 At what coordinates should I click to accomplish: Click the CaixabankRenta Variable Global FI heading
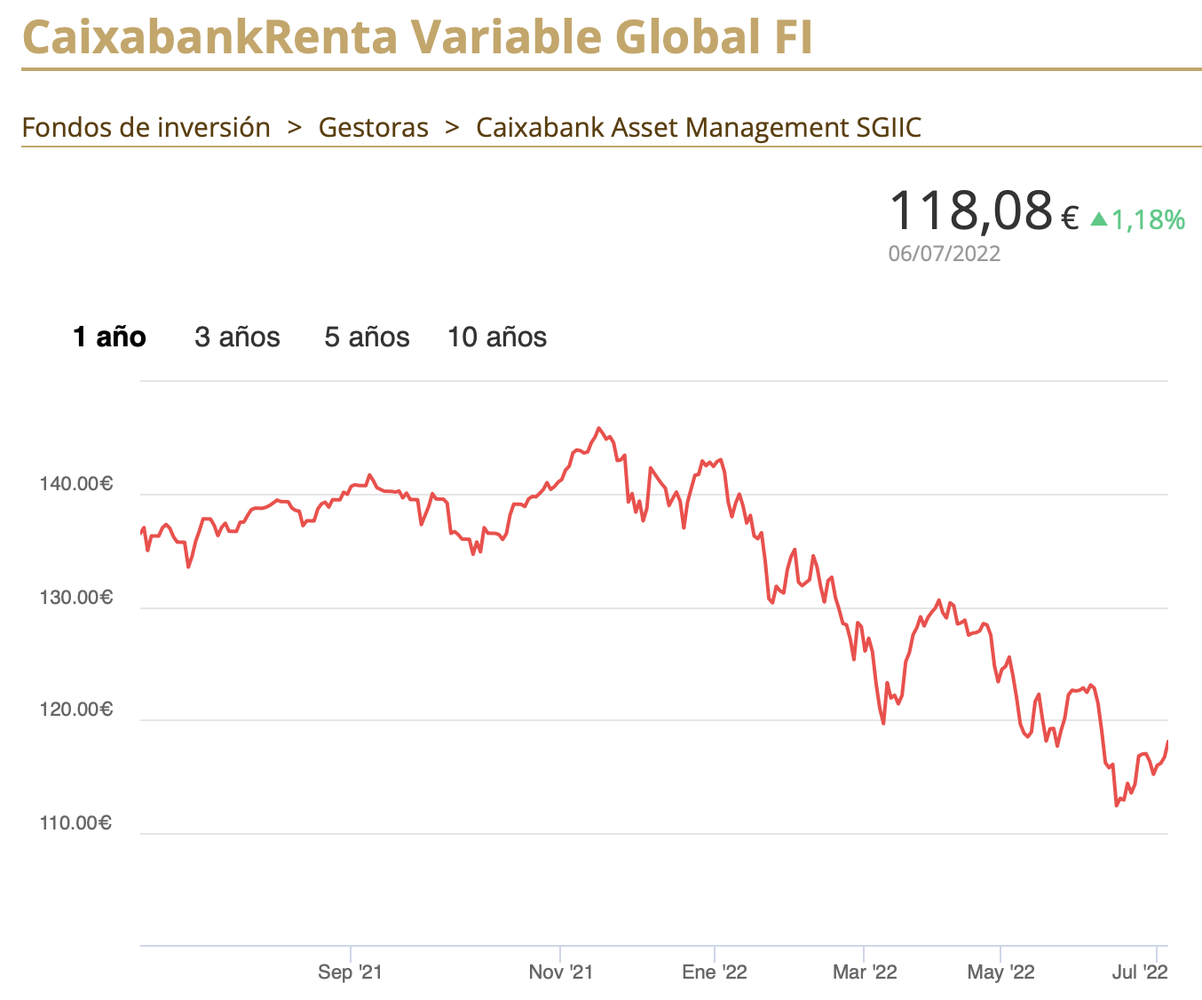418,37
